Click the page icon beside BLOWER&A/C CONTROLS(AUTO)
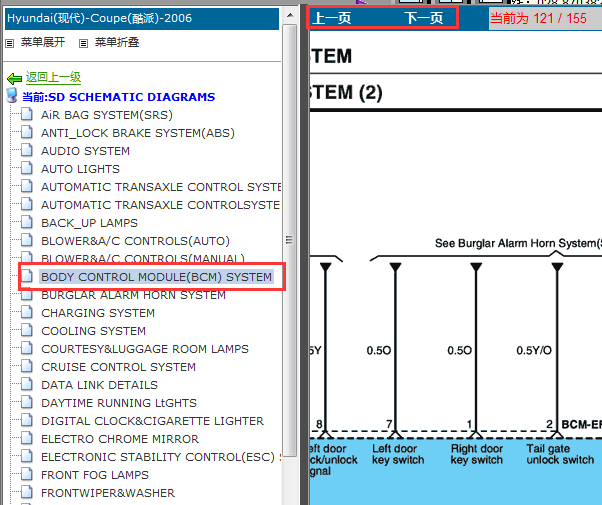The height and width of the screenshot is (505, 602). [x=26, y=241]
